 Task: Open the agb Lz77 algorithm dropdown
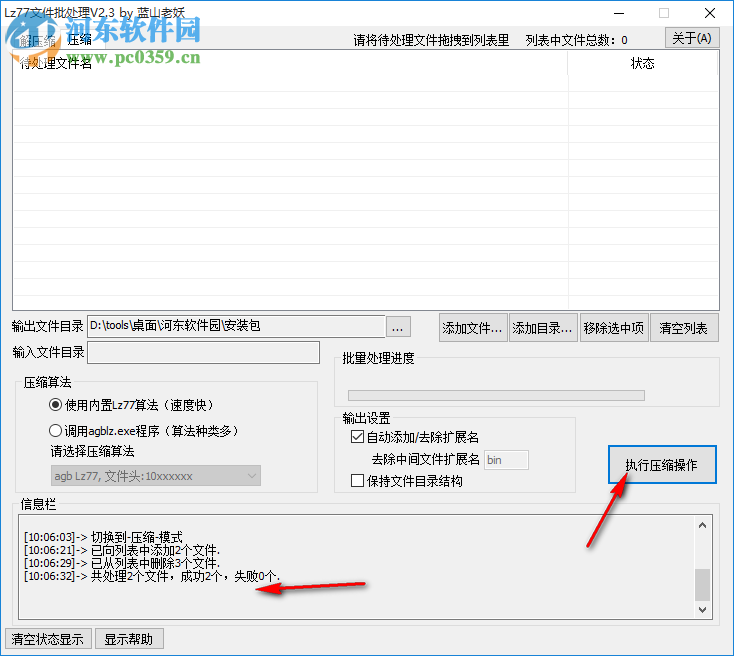click(x=155, y=476)
